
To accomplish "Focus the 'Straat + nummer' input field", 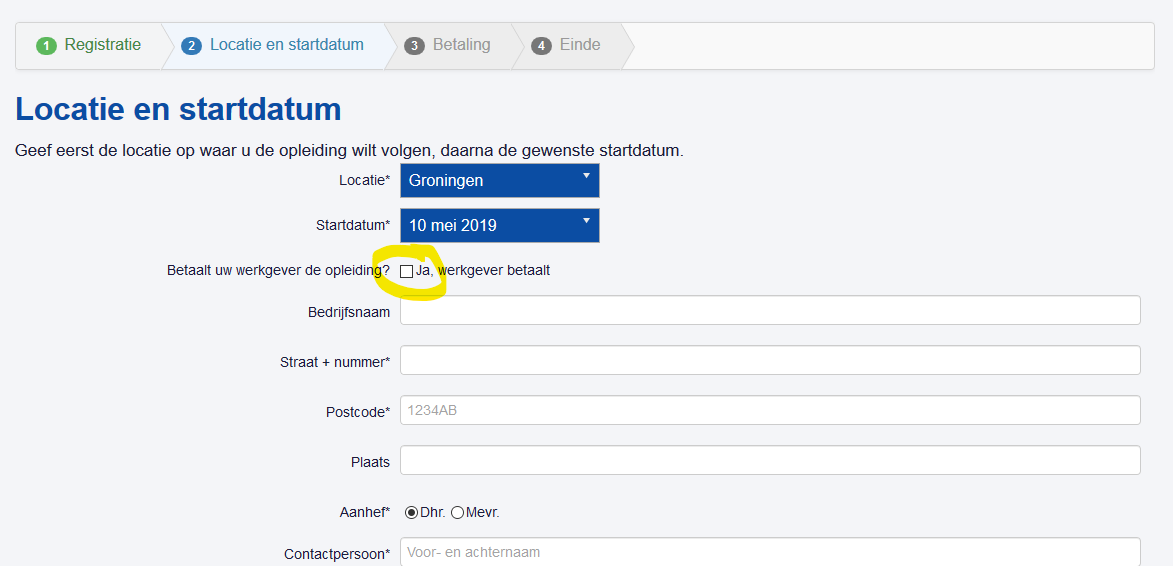I will (x=770, y=361).
